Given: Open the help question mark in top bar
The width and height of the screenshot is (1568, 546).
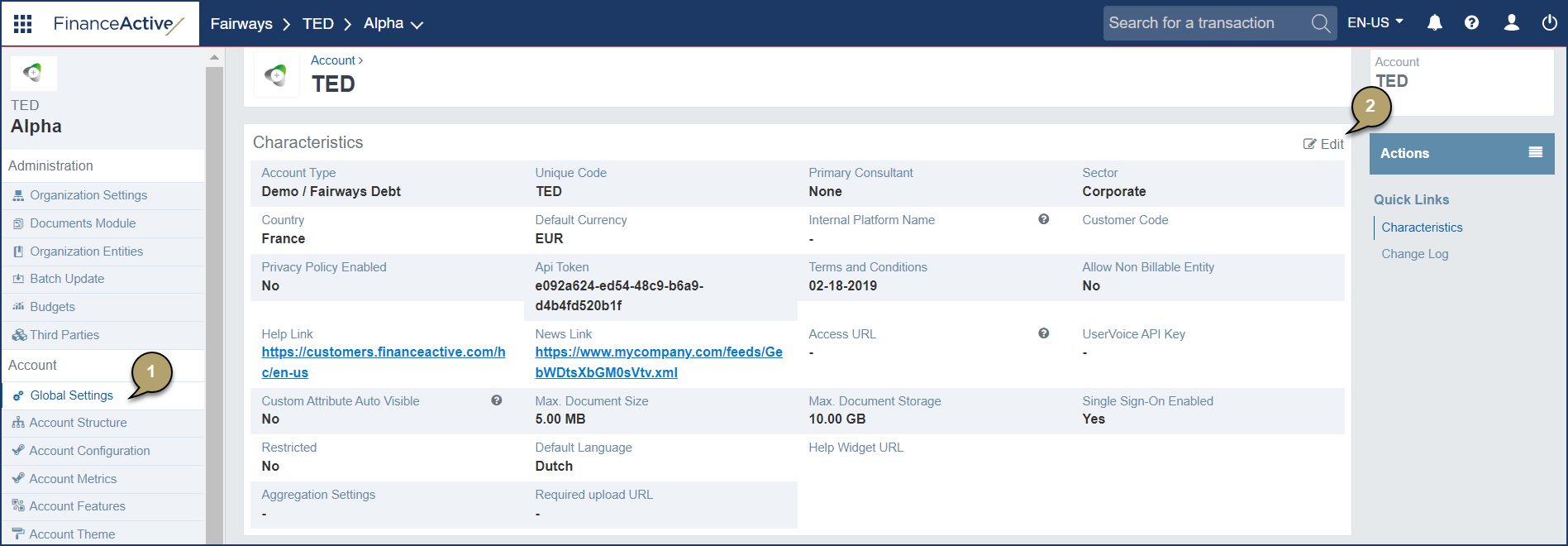Looking at the screenshot, I should (1471, 23).
